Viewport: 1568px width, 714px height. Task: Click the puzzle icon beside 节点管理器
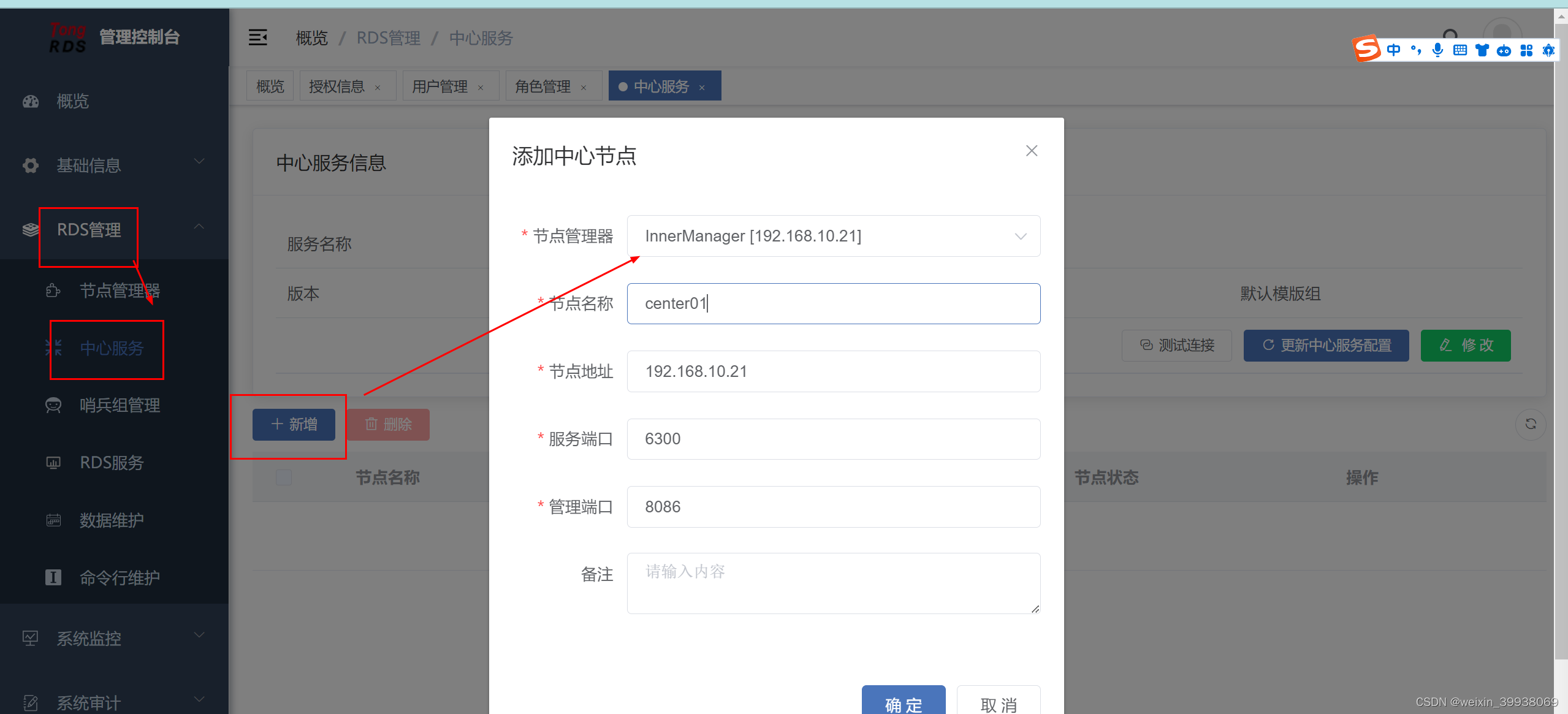[53, 291]
